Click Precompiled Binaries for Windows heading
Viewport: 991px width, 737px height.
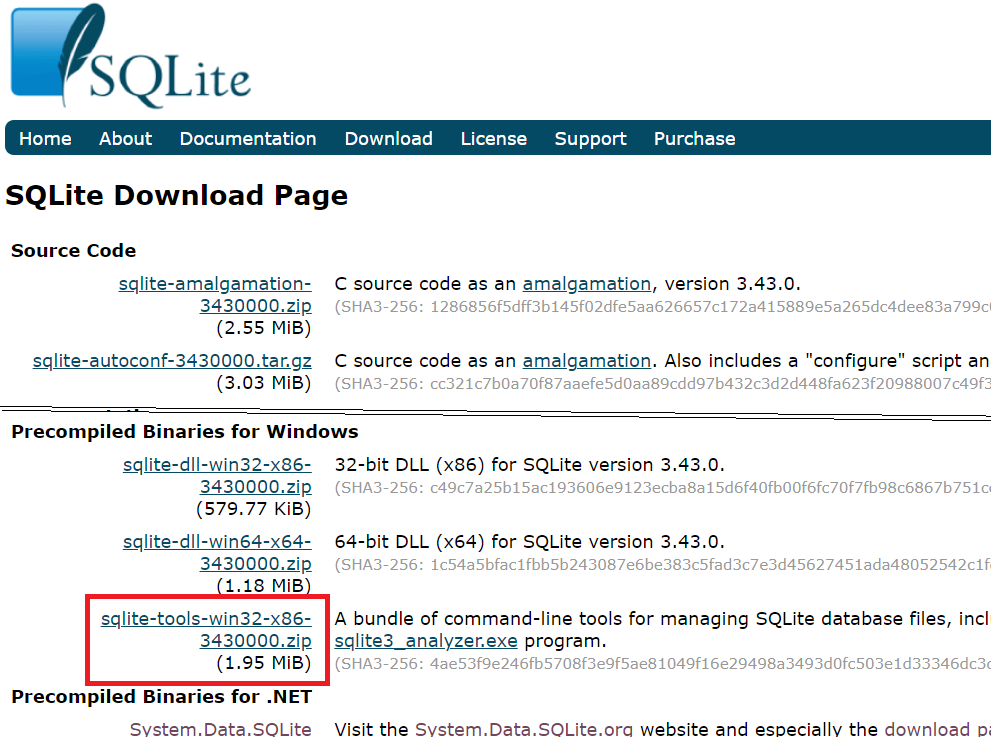(185, 432)
